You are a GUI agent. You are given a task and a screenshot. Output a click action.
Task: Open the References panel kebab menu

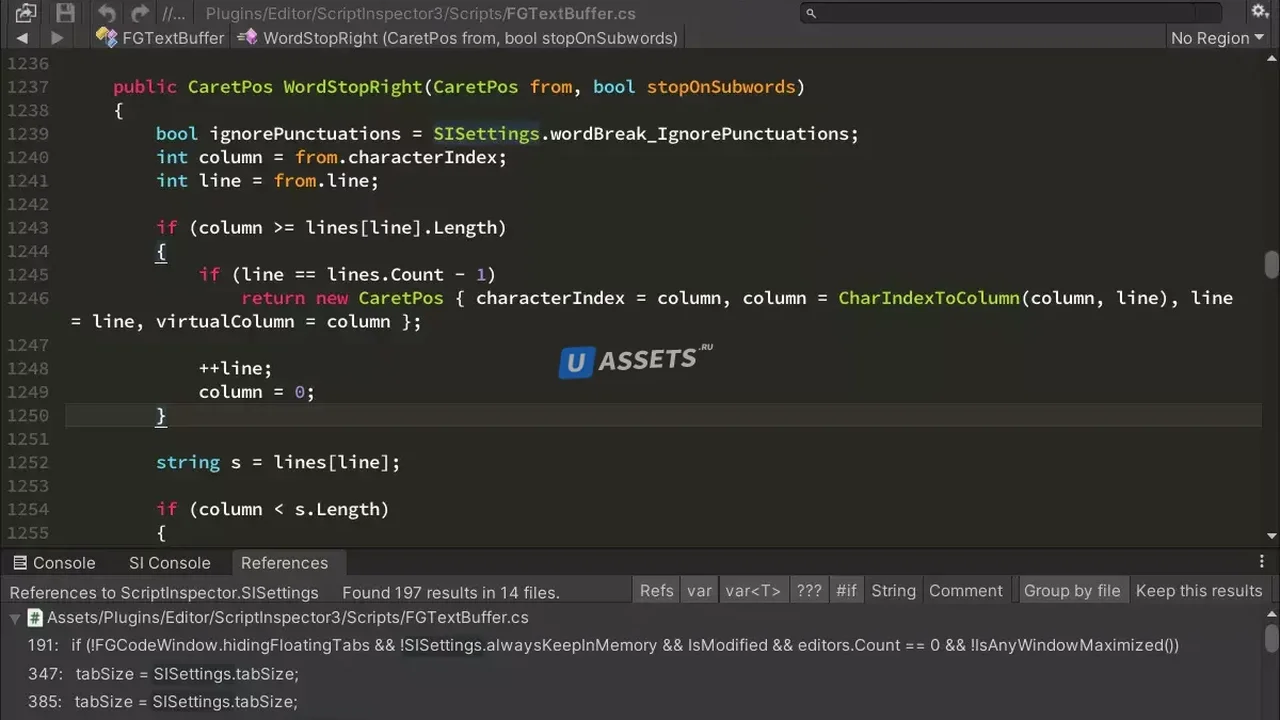point(1262,562)
